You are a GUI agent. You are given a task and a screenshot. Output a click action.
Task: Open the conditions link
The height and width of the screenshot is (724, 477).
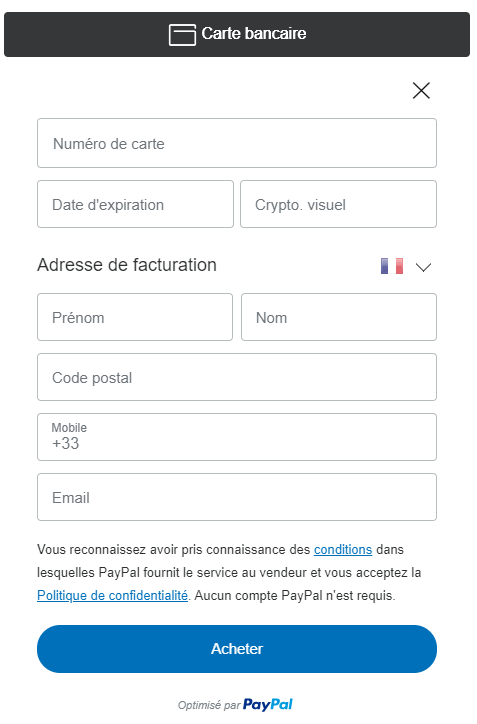pos(343,549)
